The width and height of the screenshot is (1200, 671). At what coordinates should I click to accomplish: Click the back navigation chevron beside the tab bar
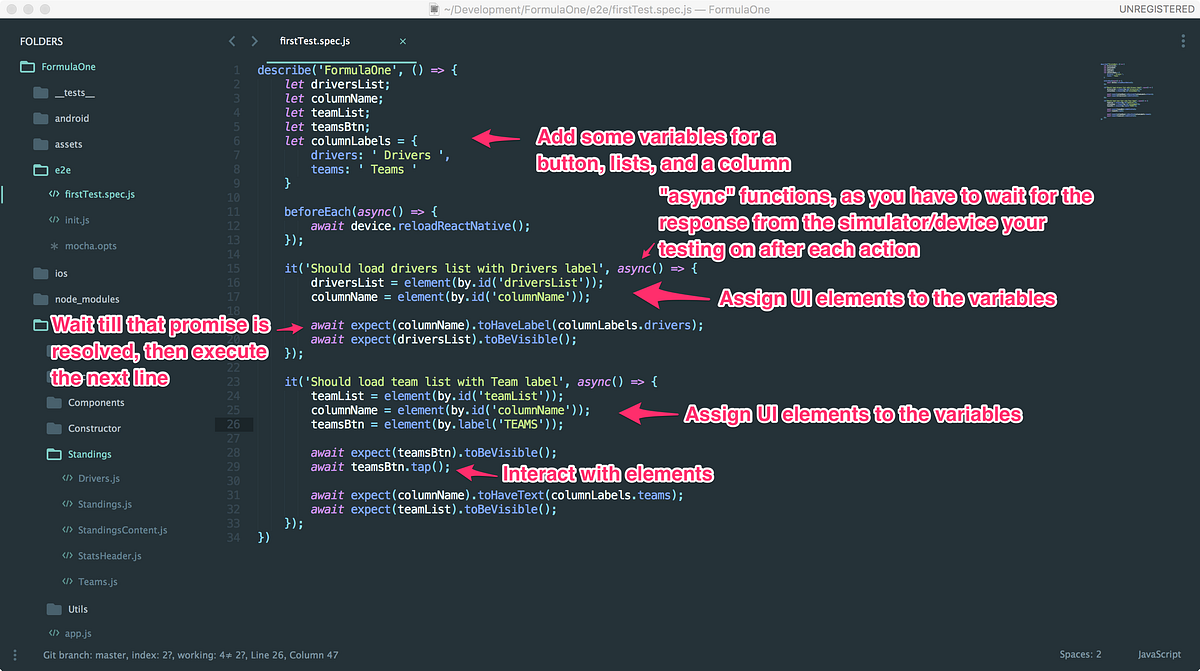(232, 41)
